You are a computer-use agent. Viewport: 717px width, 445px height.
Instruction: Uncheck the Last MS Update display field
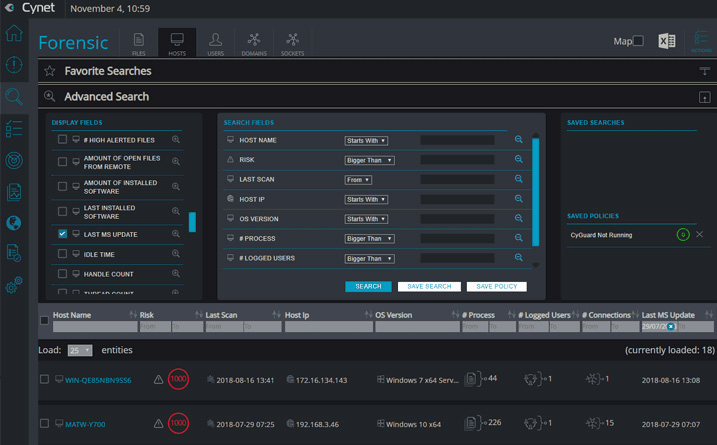63,234
